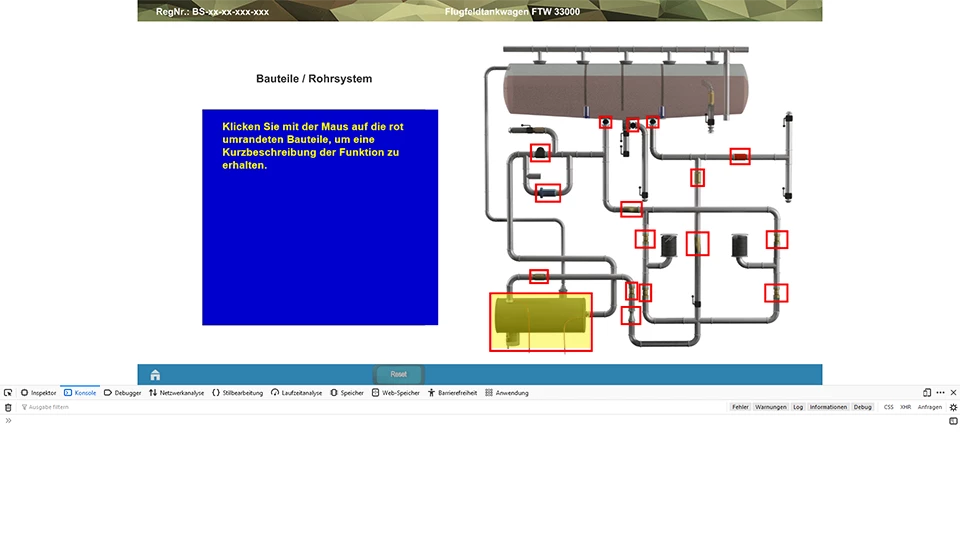Select the large valve between the two black drums
Screen dimensions: 960x540
697,244
